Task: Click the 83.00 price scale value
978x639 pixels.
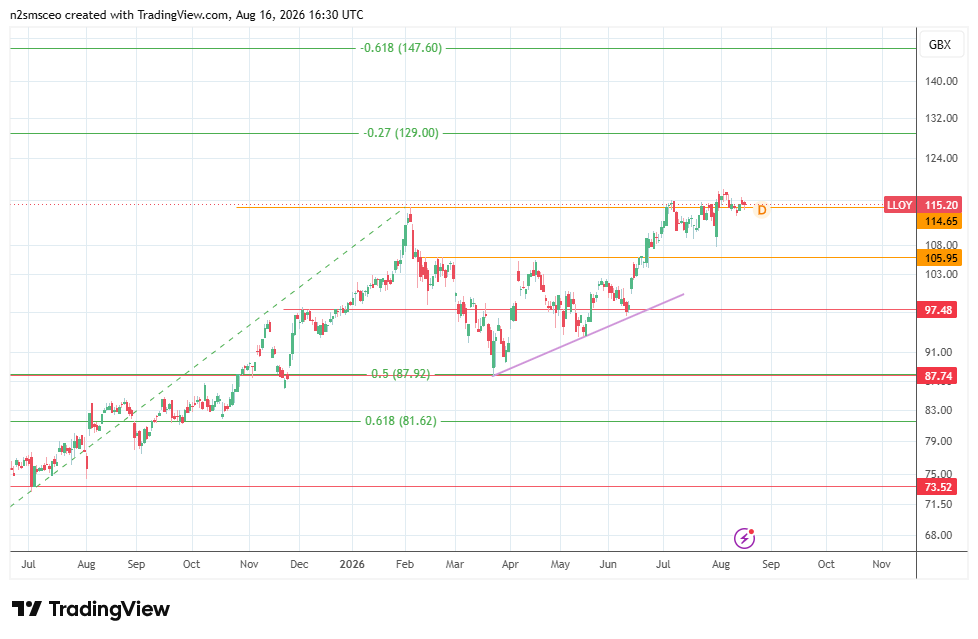Action: coord(938,411)
